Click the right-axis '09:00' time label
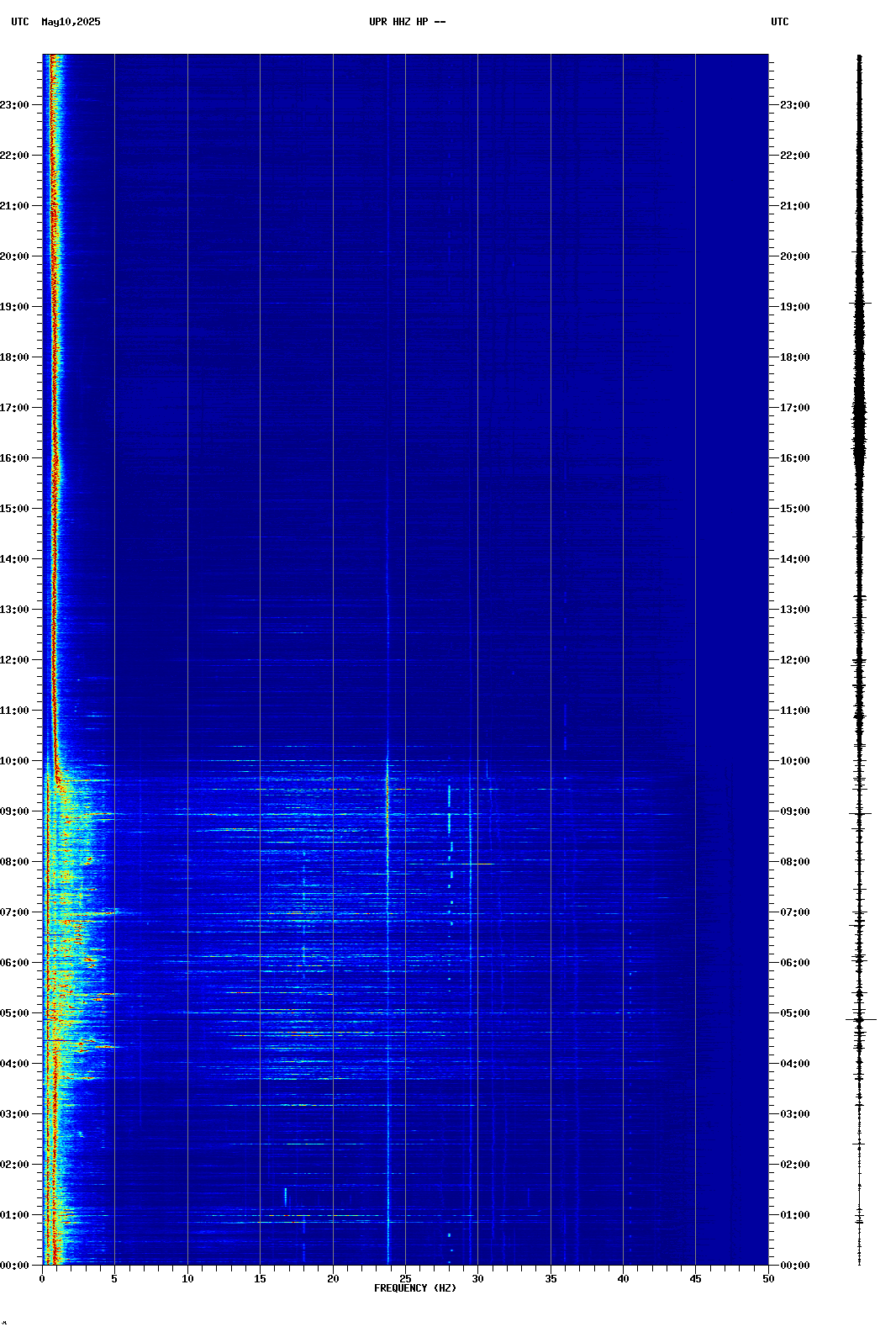The width and height of the screenshot is (896, 1332). (795, 811)
